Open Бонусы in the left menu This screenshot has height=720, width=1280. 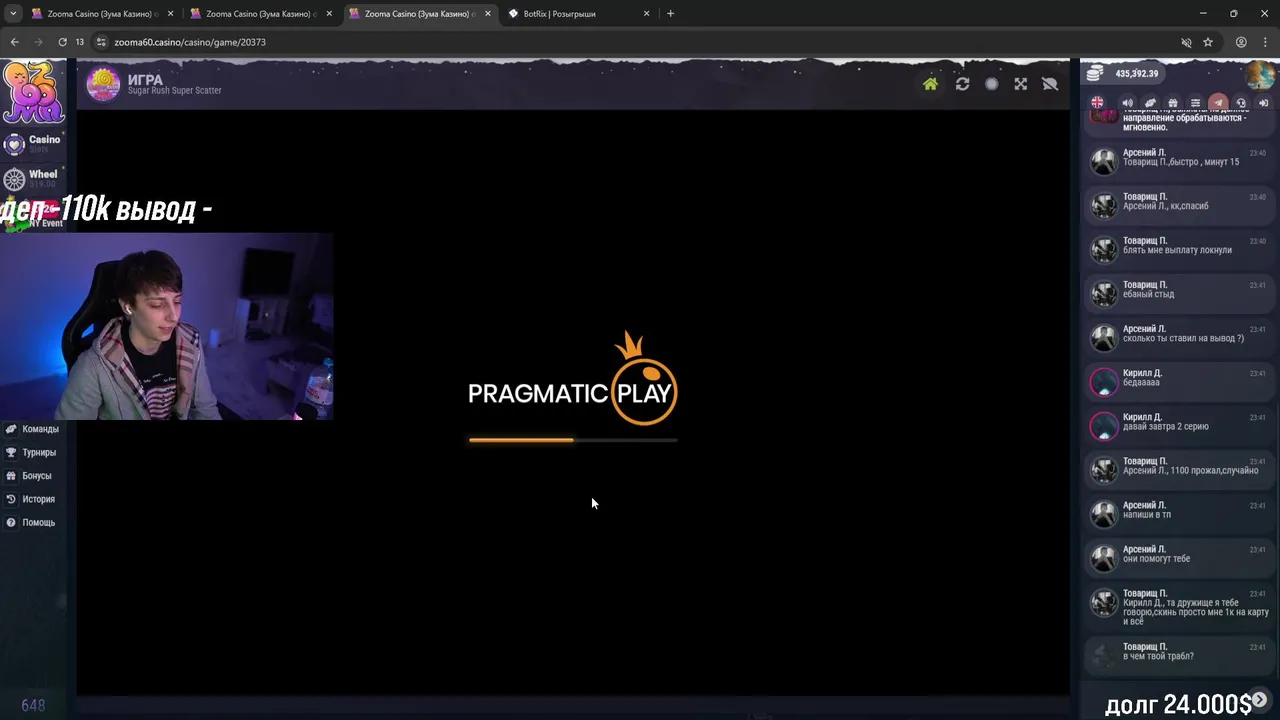point(29,476)
